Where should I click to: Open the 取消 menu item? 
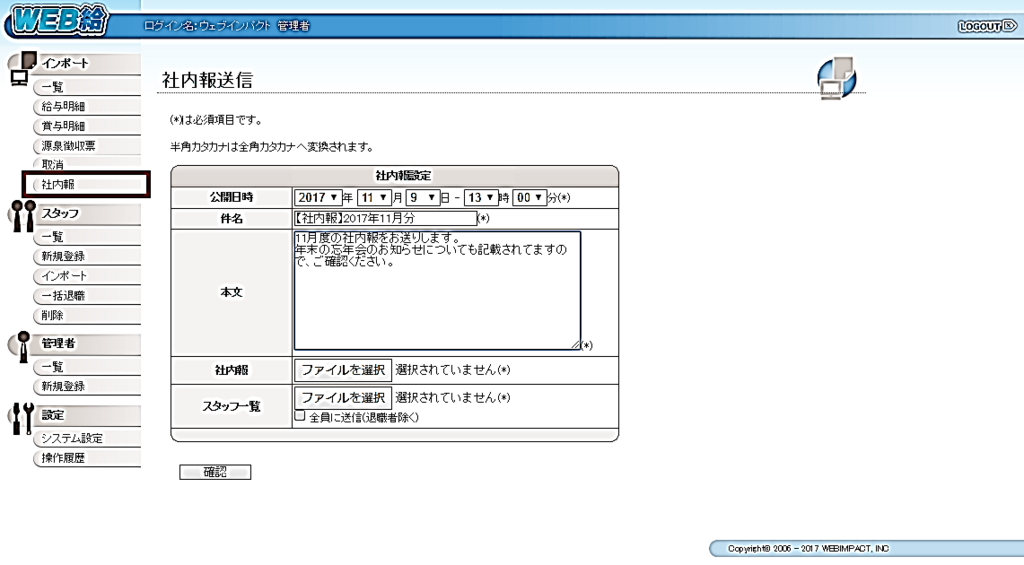click(x=86, y=165)
